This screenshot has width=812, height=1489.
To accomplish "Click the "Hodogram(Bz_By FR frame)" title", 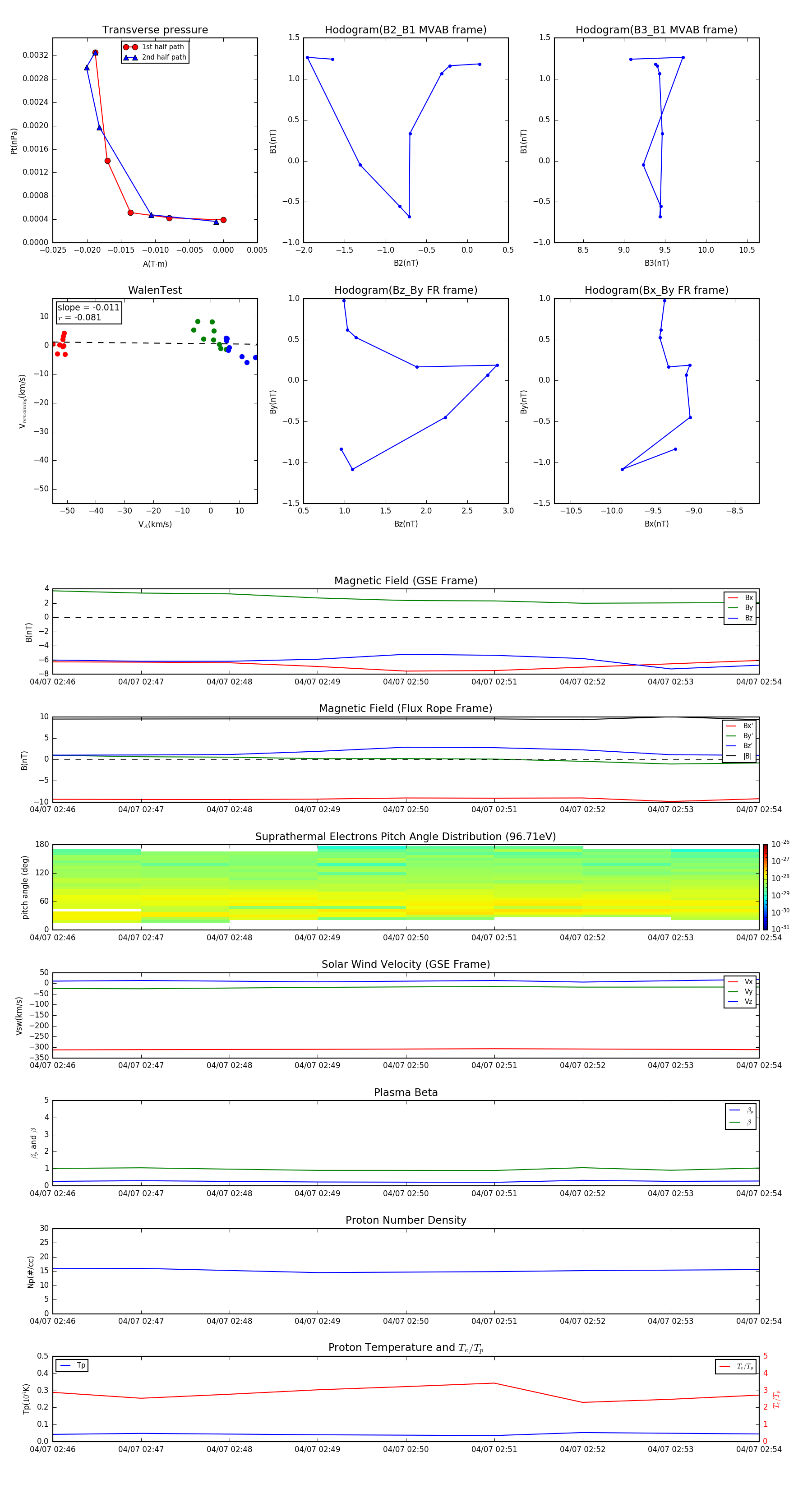I will (x=406, y=290).
